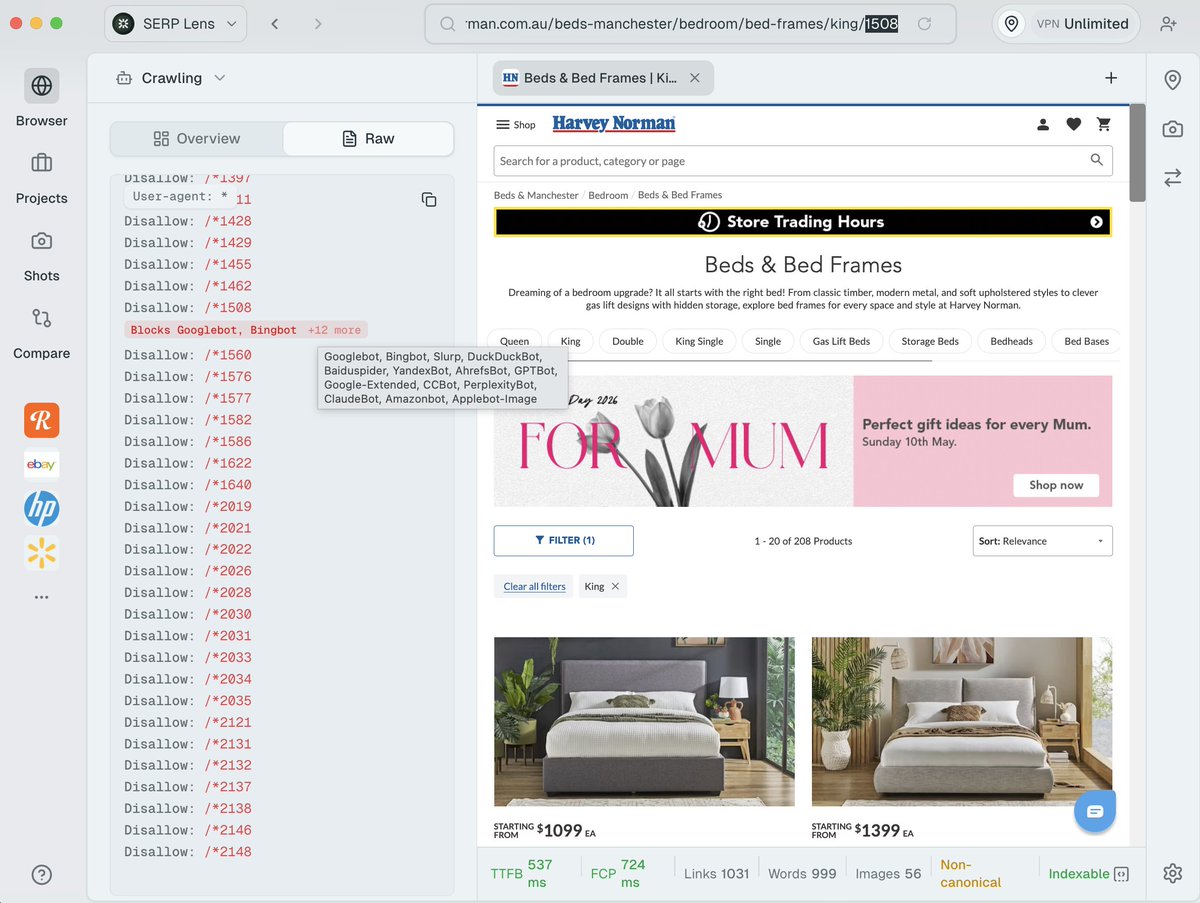This screenshot has height=903, width=1200.
Task: Select the Disallow: /*2019 line
Action: pos(188,507)
